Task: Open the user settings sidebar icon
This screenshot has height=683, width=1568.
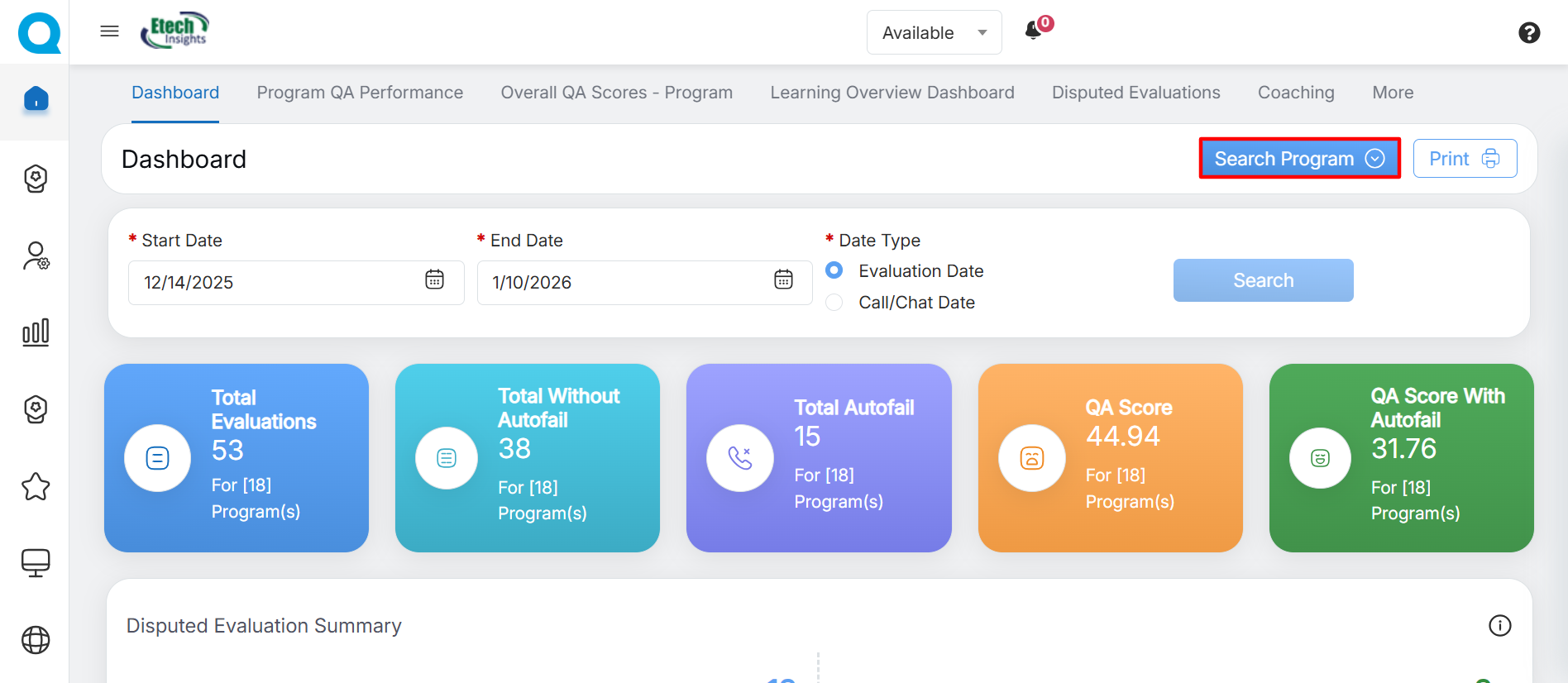Action: [x=36, y=256]
